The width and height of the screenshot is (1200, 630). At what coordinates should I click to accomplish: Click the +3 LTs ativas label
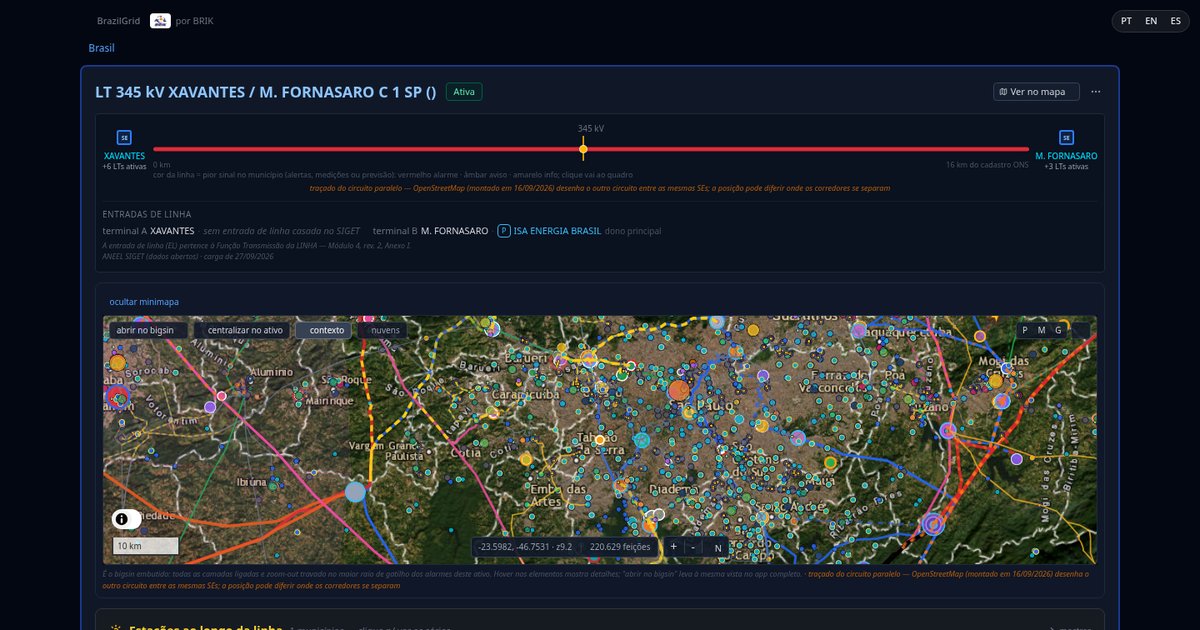(1066, 167)
